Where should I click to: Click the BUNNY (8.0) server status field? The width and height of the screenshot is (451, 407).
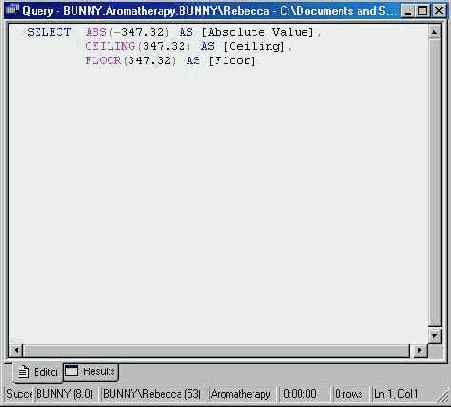click(x=64, y=394)
